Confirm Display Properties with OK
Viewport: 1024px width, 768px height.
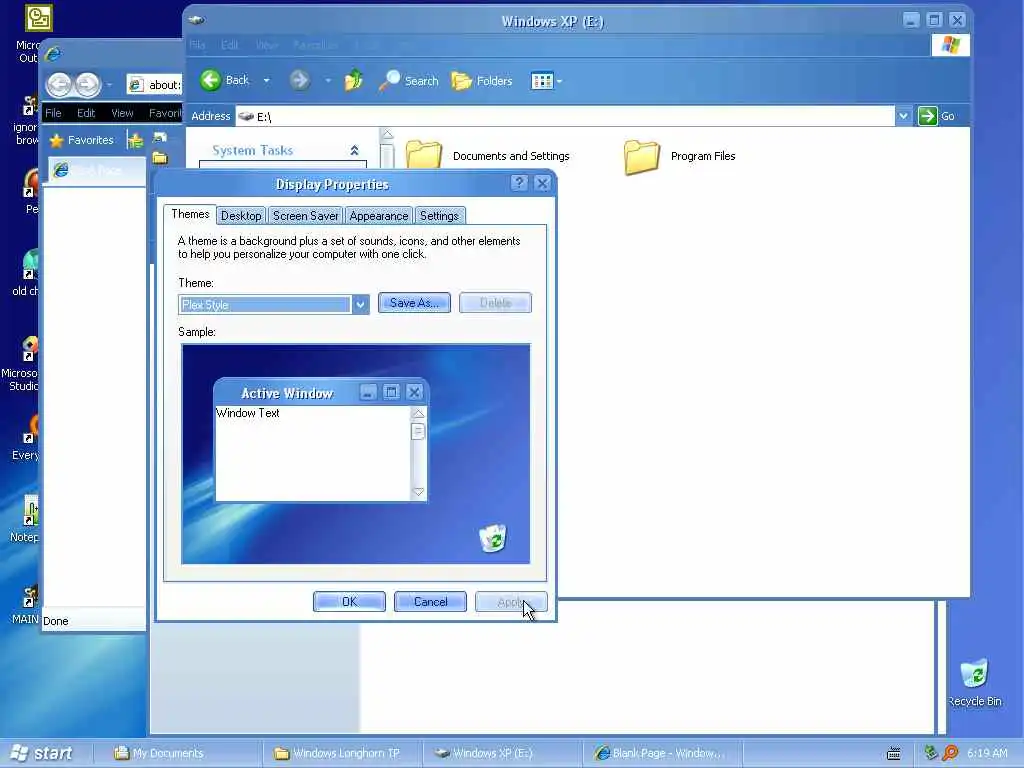click(x=349, y=601)
